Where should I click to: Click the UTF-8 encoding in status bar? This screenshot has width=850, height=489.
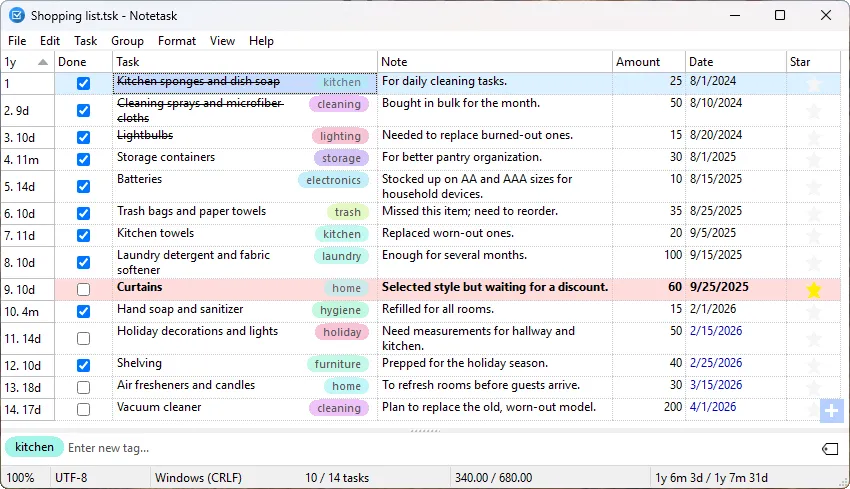(71, 478)
